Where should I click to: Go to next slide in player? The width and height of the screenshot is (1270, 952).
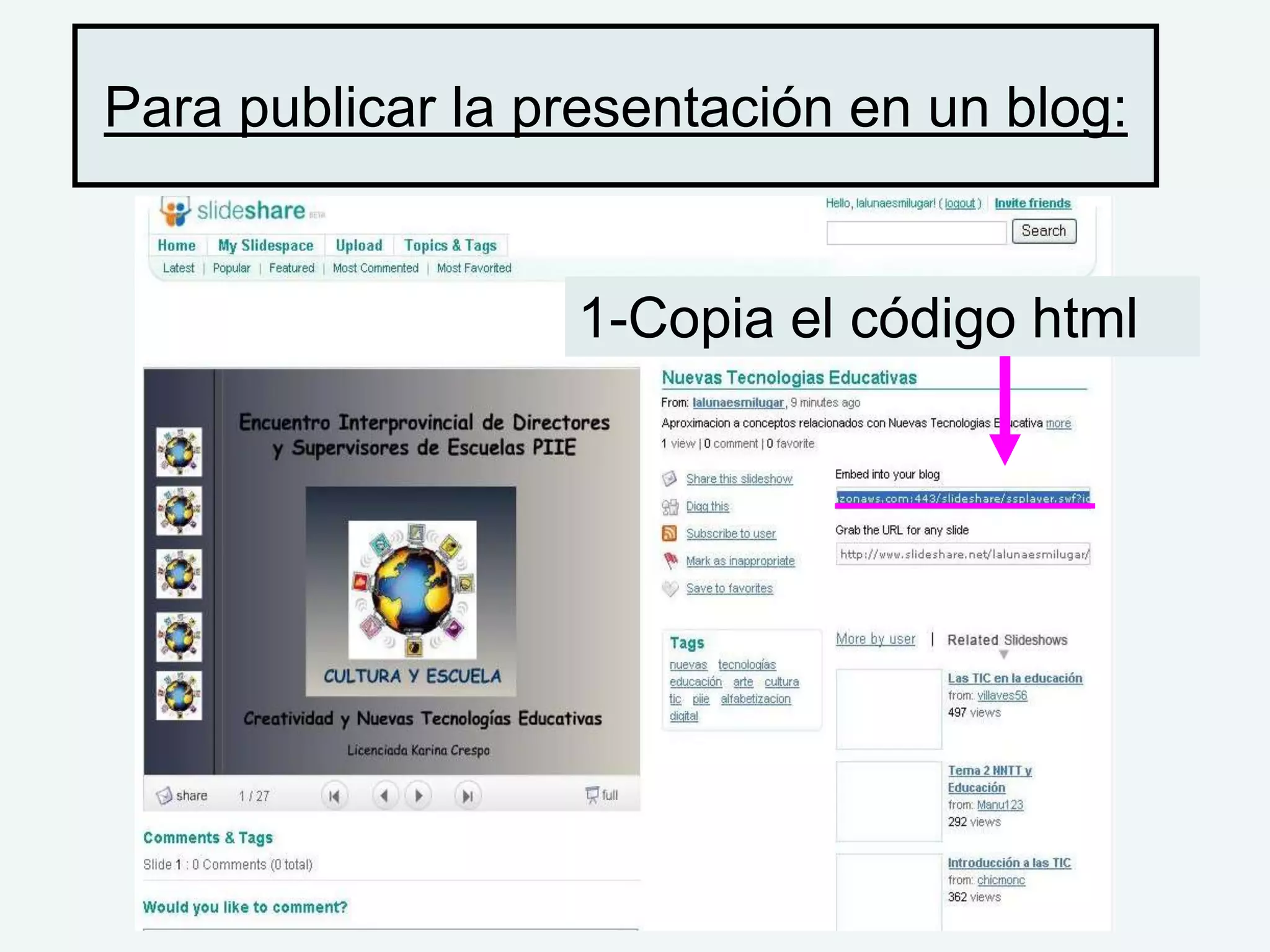click(418, 796)
